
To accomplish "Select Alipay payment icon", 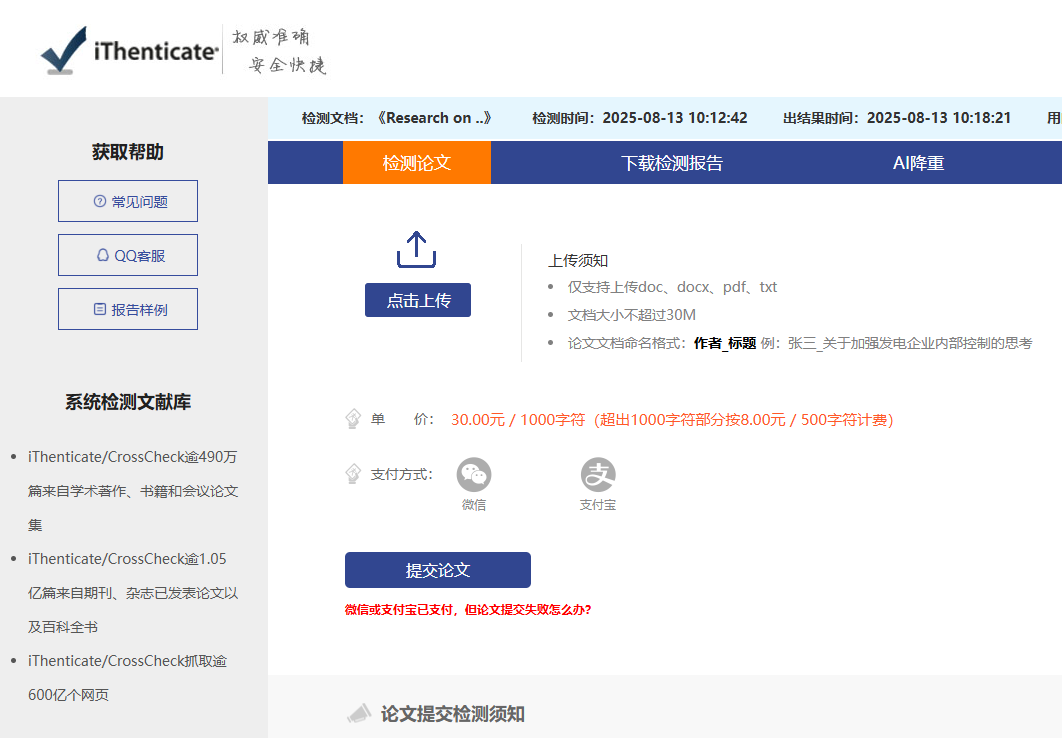I will coord(597,475).
